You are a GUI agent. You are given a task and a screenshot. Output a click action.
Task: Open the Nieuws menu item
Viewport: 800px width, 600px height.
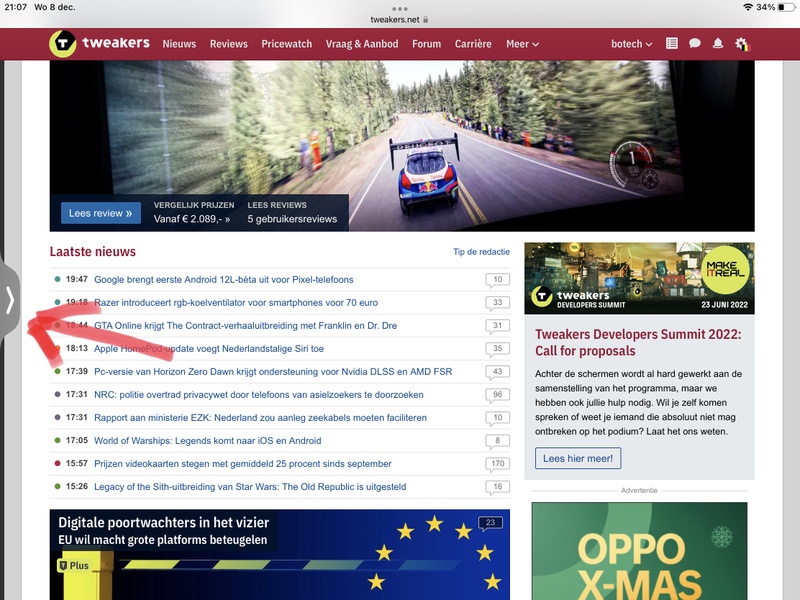click(179, 44)
